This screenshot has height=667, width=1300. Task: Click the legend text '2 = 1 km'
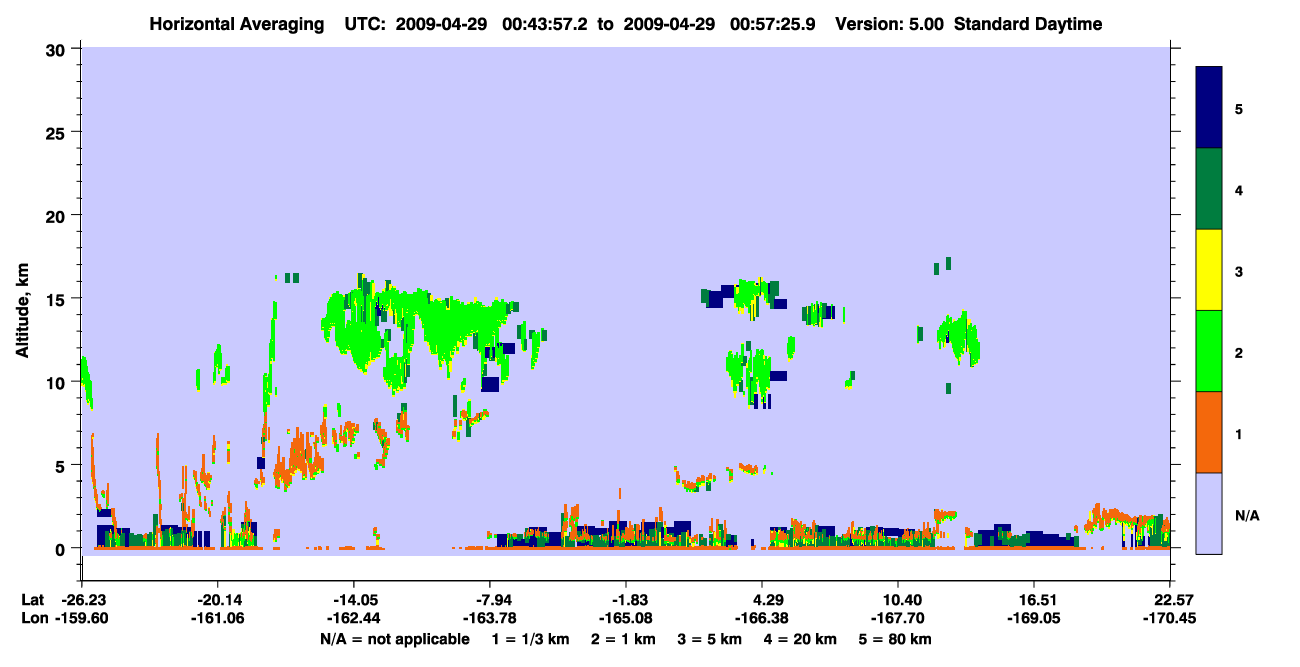(x=624, y=639)
